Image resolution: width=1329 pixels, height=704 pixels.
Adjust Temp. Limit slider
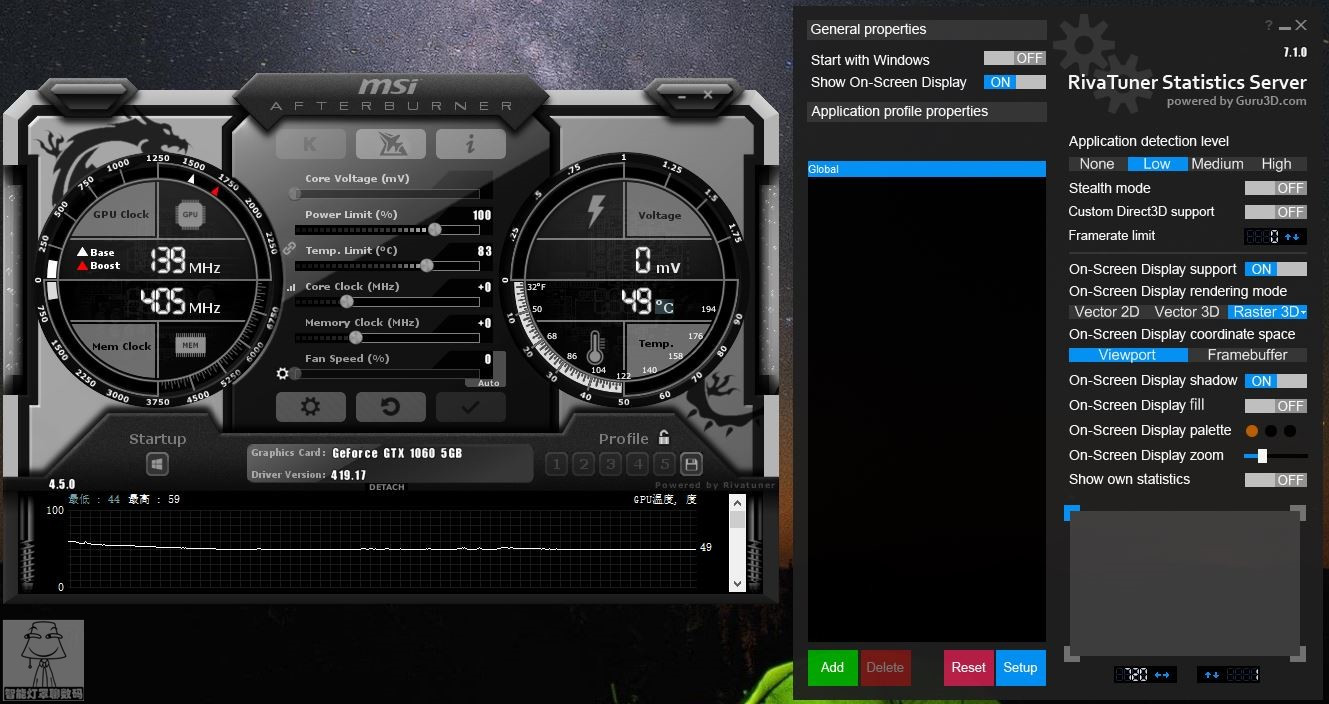427,265
